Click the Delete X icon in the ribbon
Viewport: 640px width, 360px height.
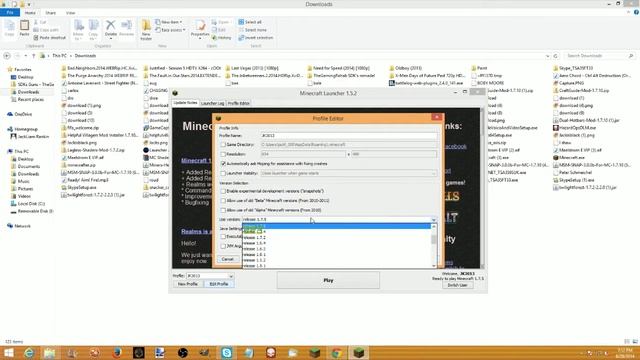(x=110, y=27)
